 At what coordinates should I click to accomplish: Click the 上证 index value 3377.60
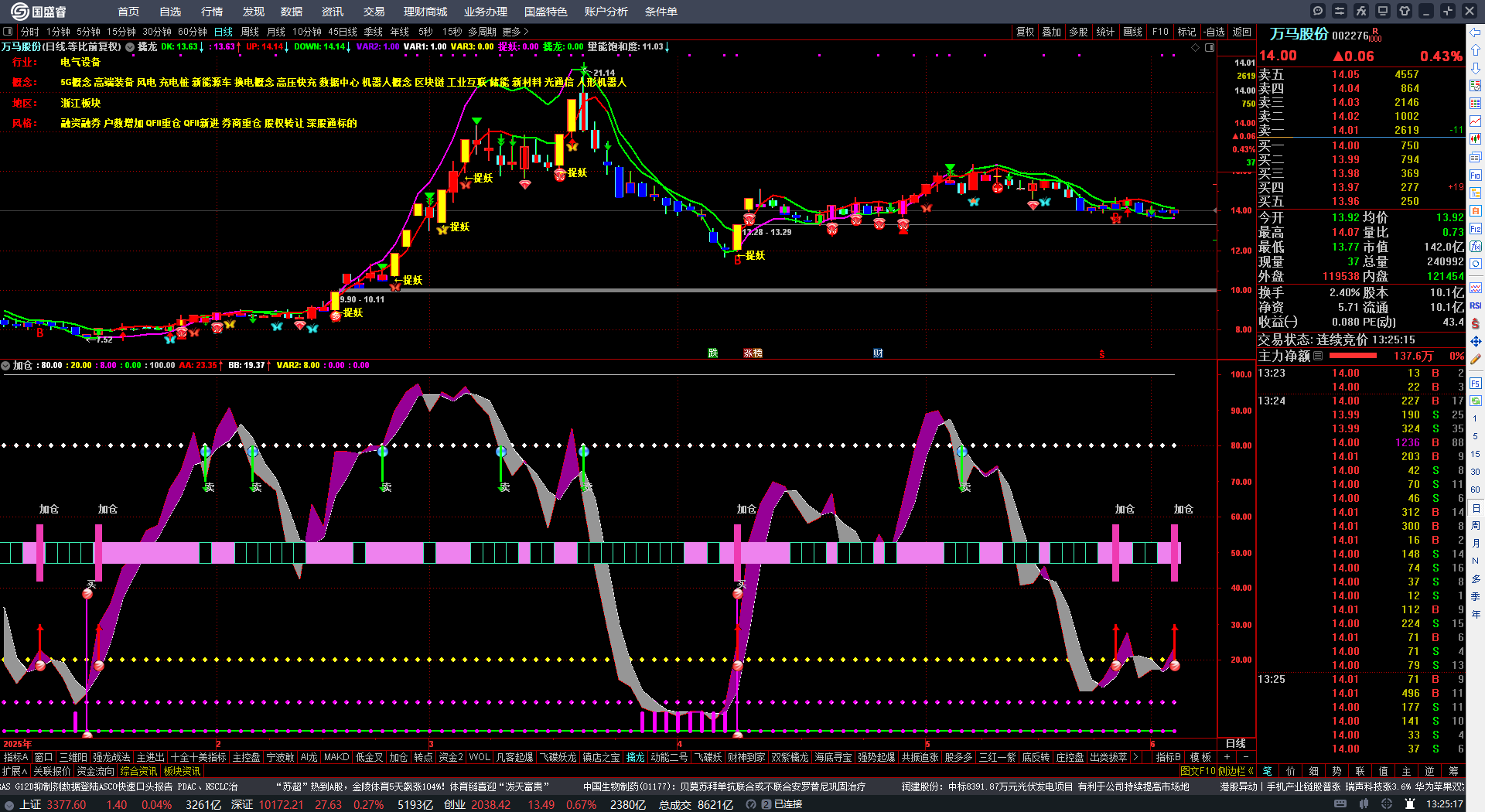(67, 804)
